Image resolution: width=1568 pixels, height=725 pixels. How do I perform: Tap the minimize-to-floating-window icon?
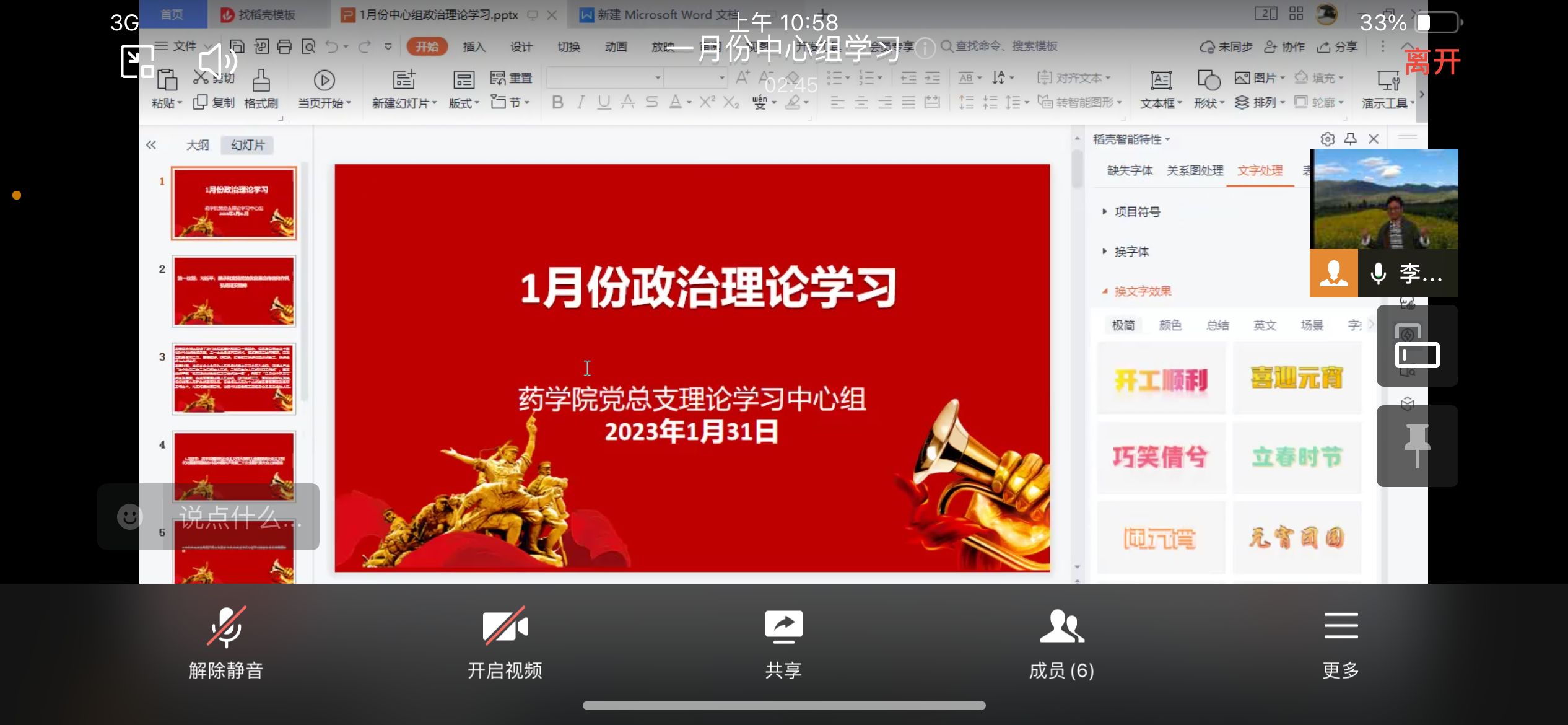coord(137,61)
